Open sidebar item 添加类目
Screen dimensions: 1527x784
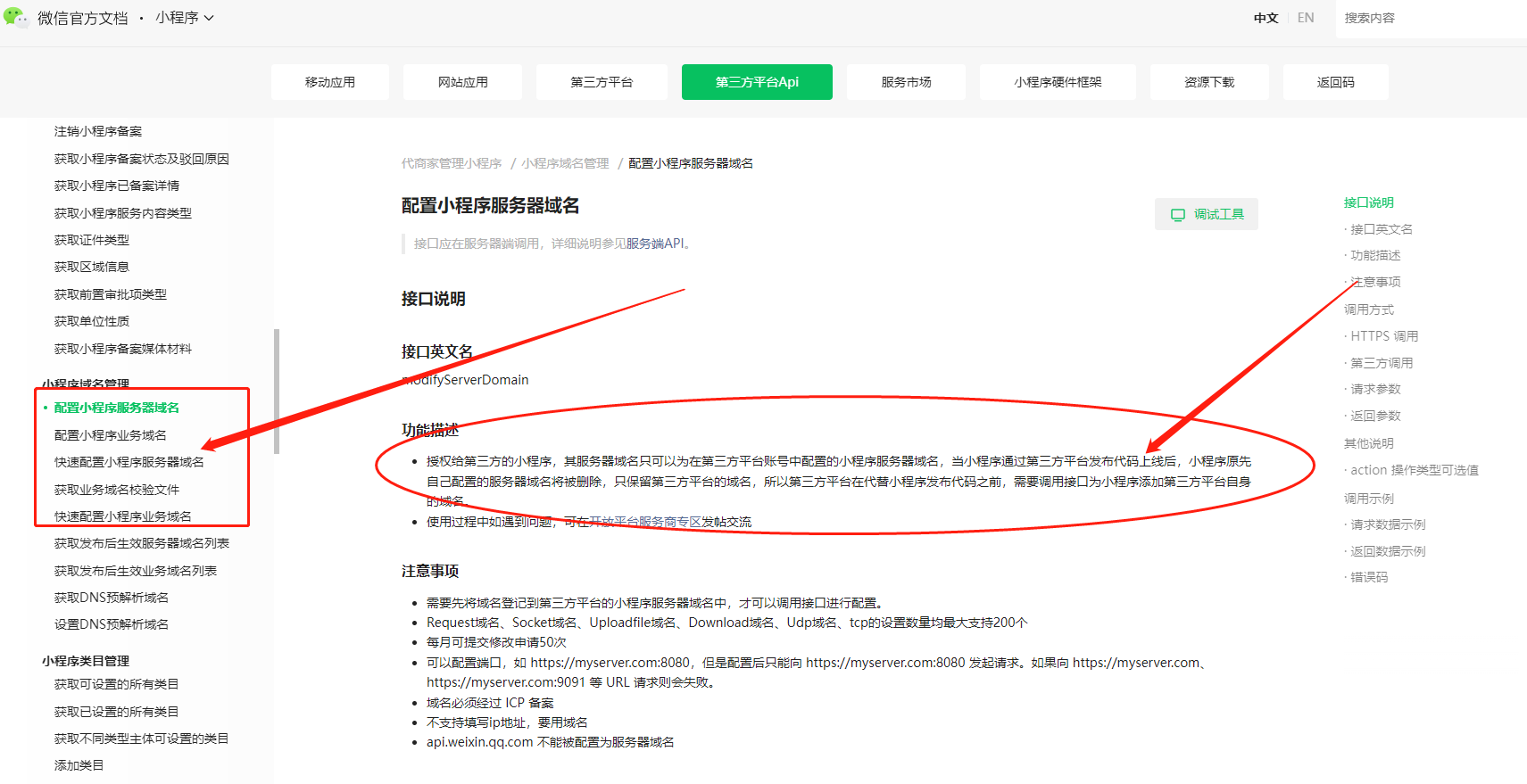coord(79,765)
